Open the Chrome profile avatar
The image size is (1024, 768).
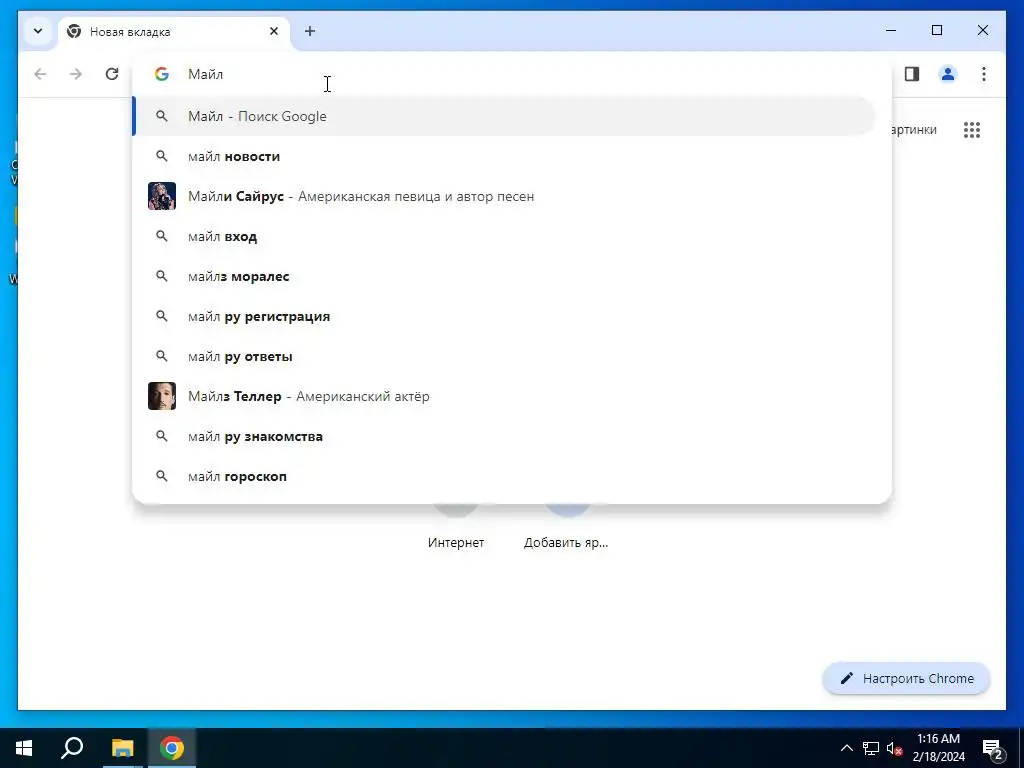948,74
